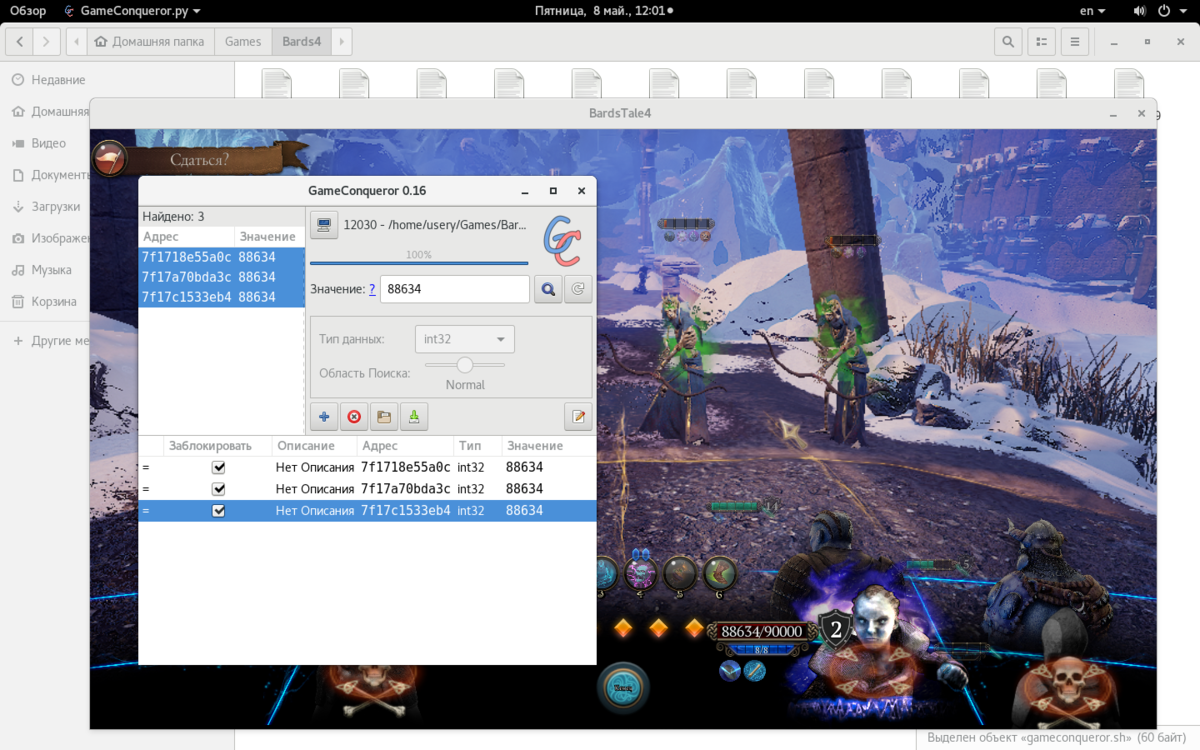
Task: Click the 88634/90000 health display
Action: (761, 632)
